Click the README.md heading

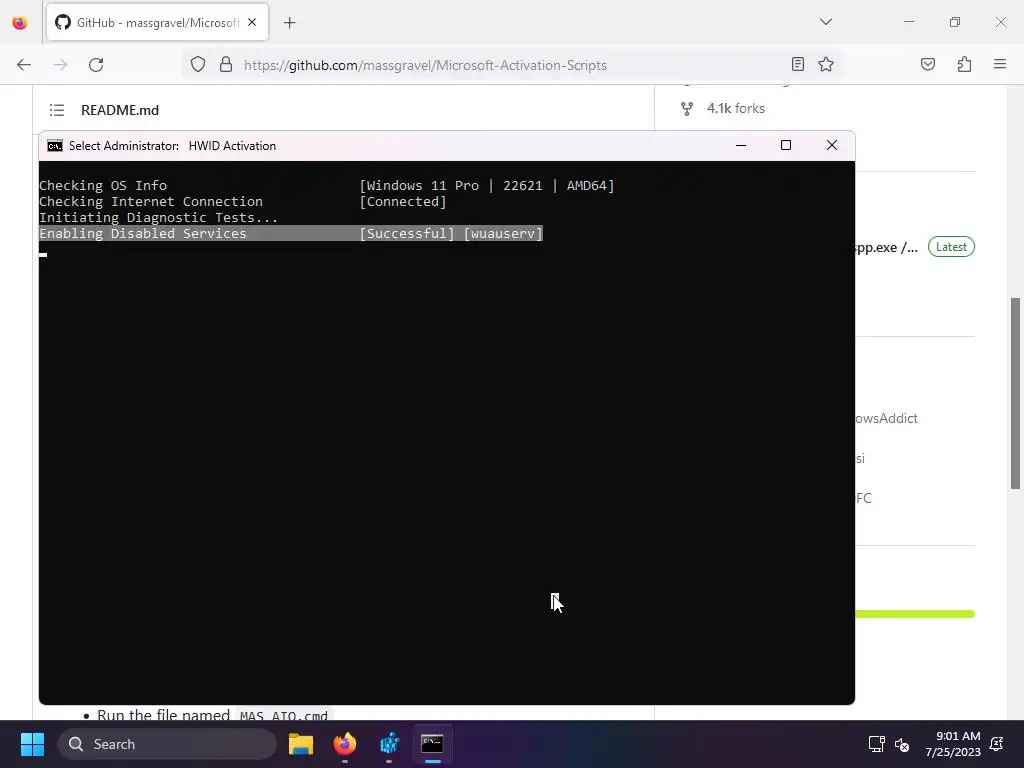click(x=120, y=110)
